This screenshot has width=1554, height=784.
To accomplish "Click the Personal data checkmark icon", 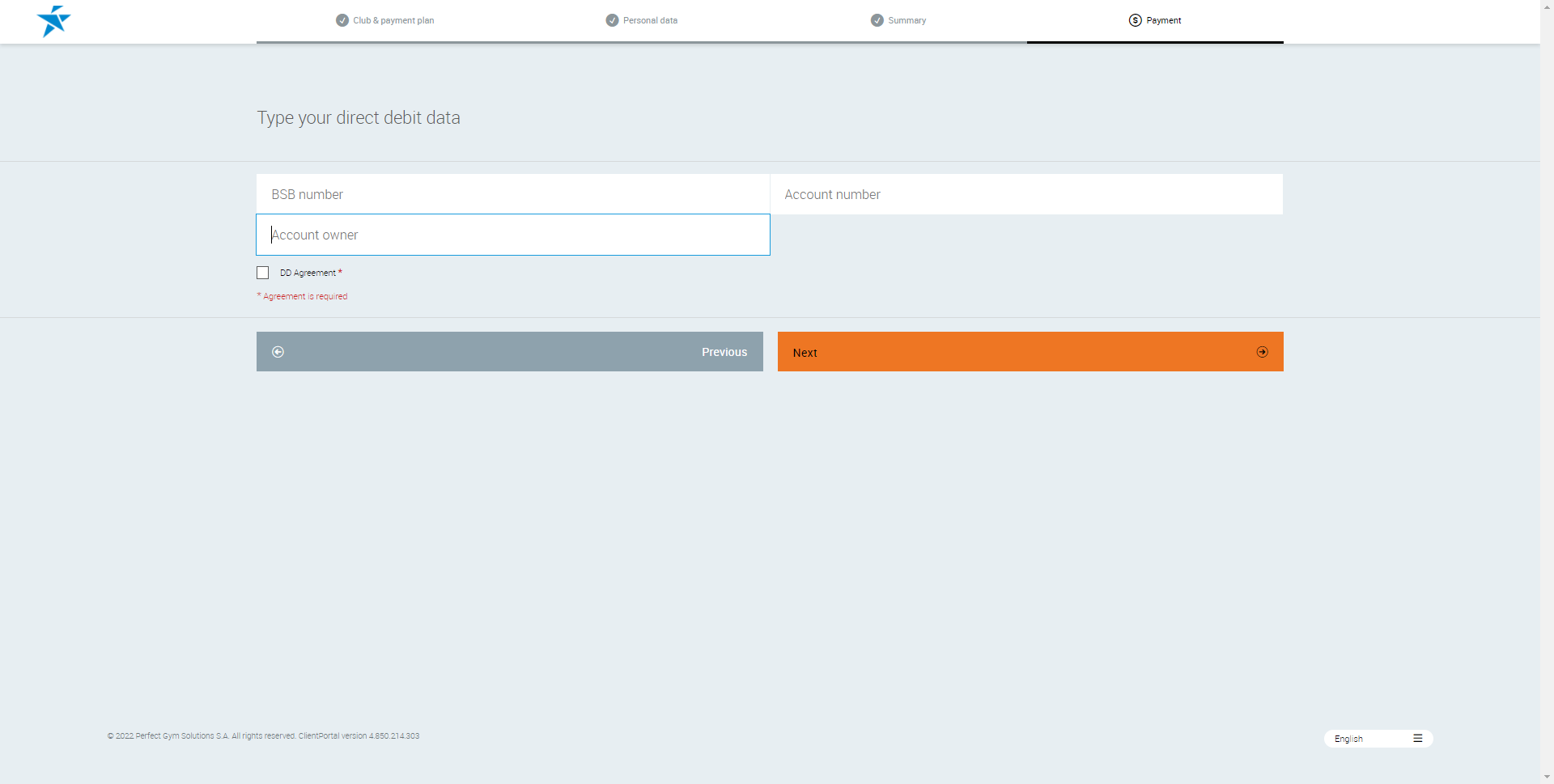I will [612, 20].
